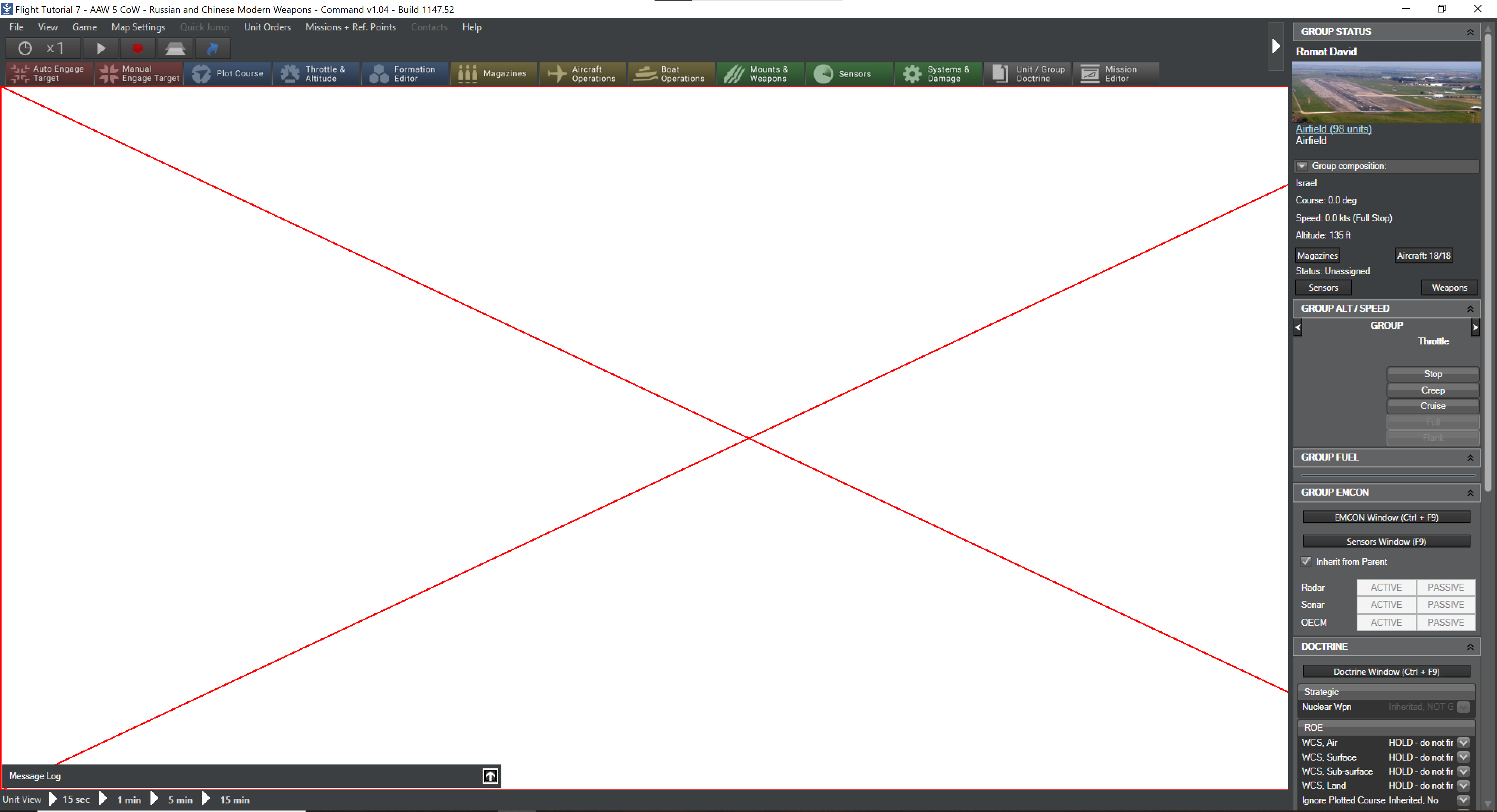Open Airfield (98 units) link

[x=1333, y=129]
